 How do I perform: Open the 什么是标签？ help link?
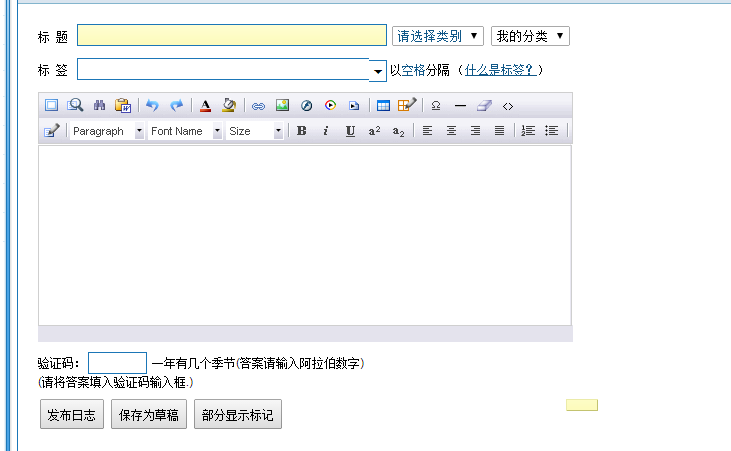(x=501, y=70)
